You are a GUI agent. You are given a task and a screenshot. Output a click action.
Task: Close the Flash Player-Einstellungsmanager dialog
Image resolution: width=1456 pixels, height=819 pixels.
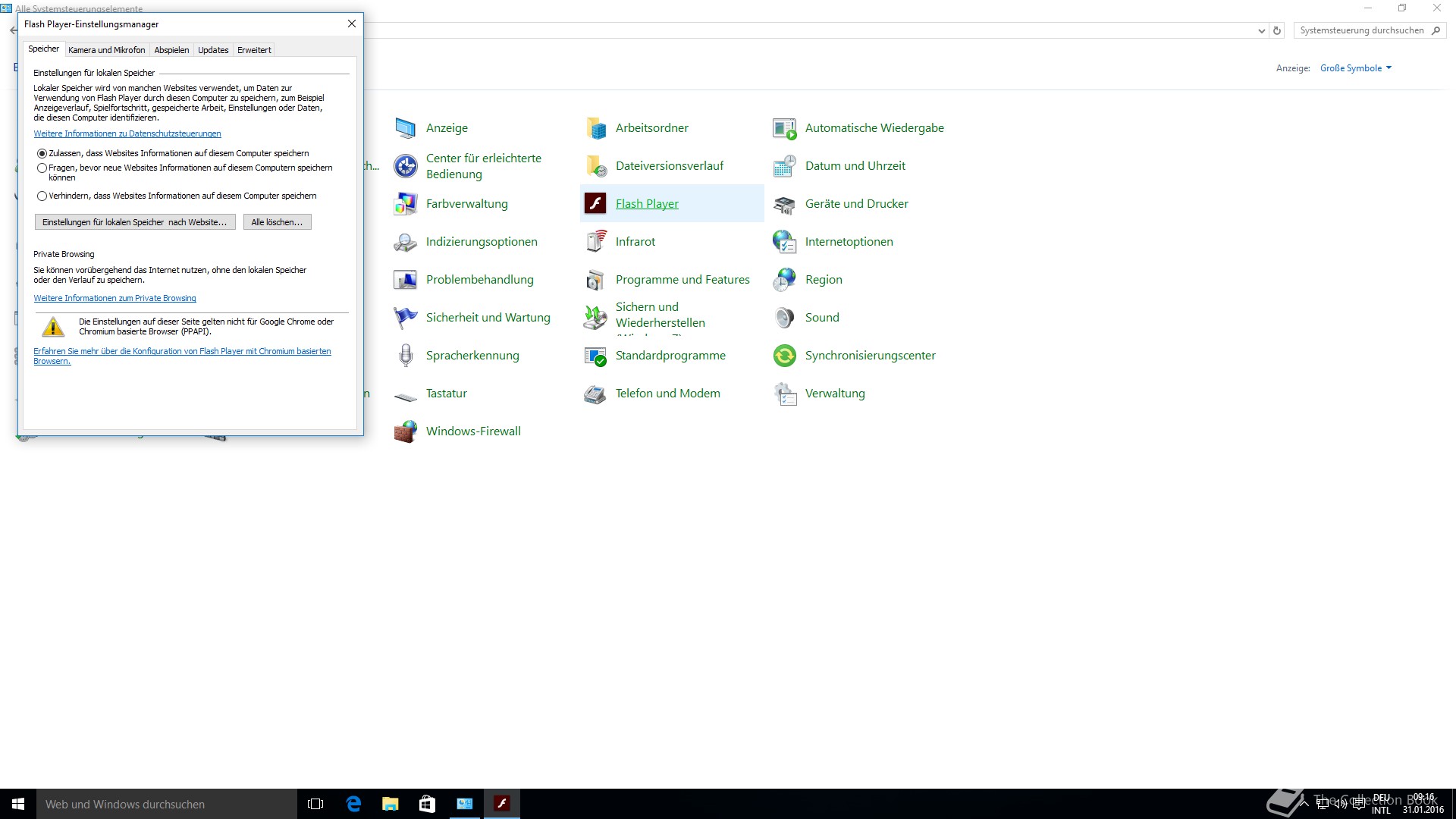pos(352,24)
